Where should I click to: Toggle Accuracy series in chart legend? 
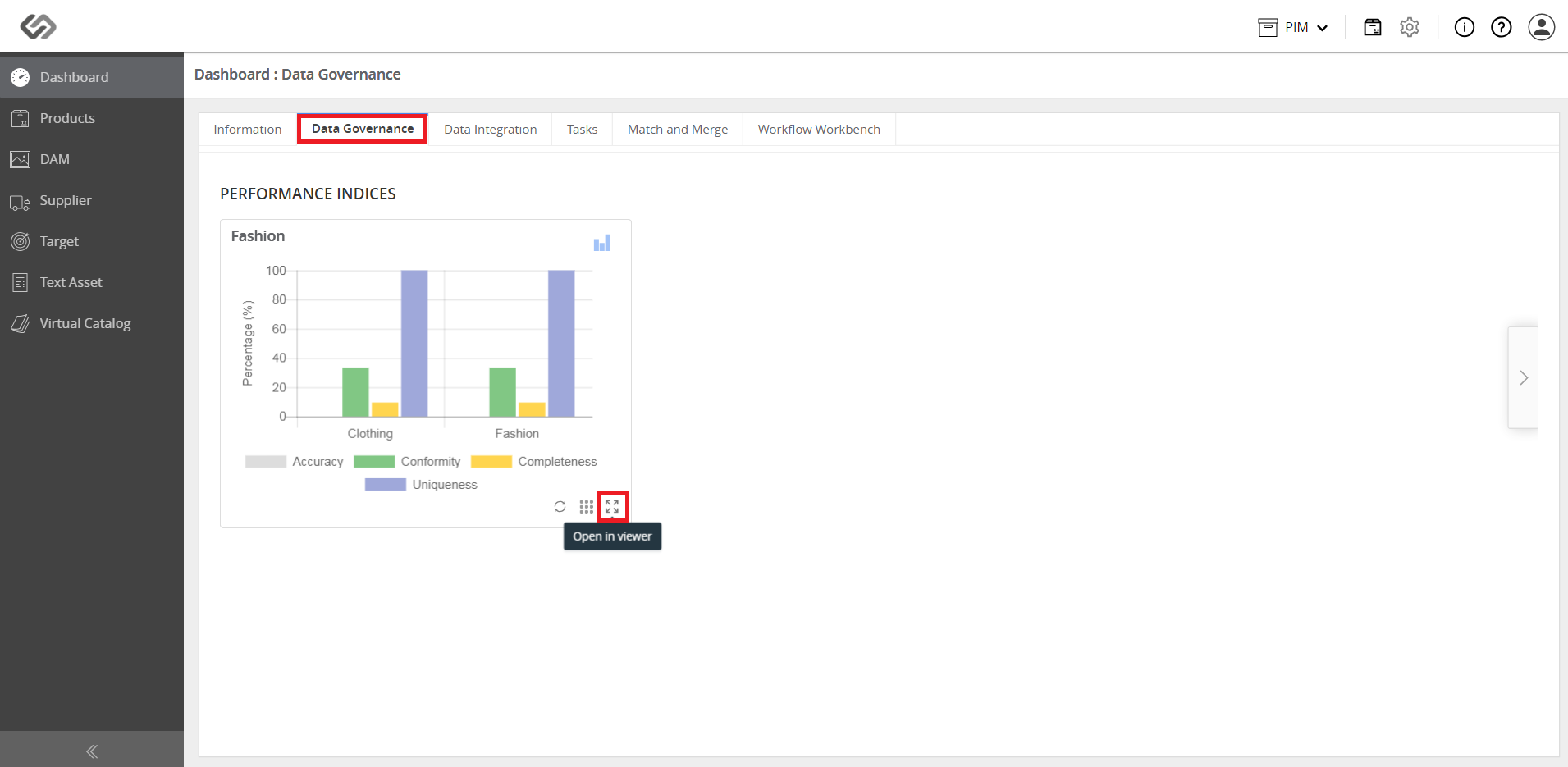[x=295, y=462]
